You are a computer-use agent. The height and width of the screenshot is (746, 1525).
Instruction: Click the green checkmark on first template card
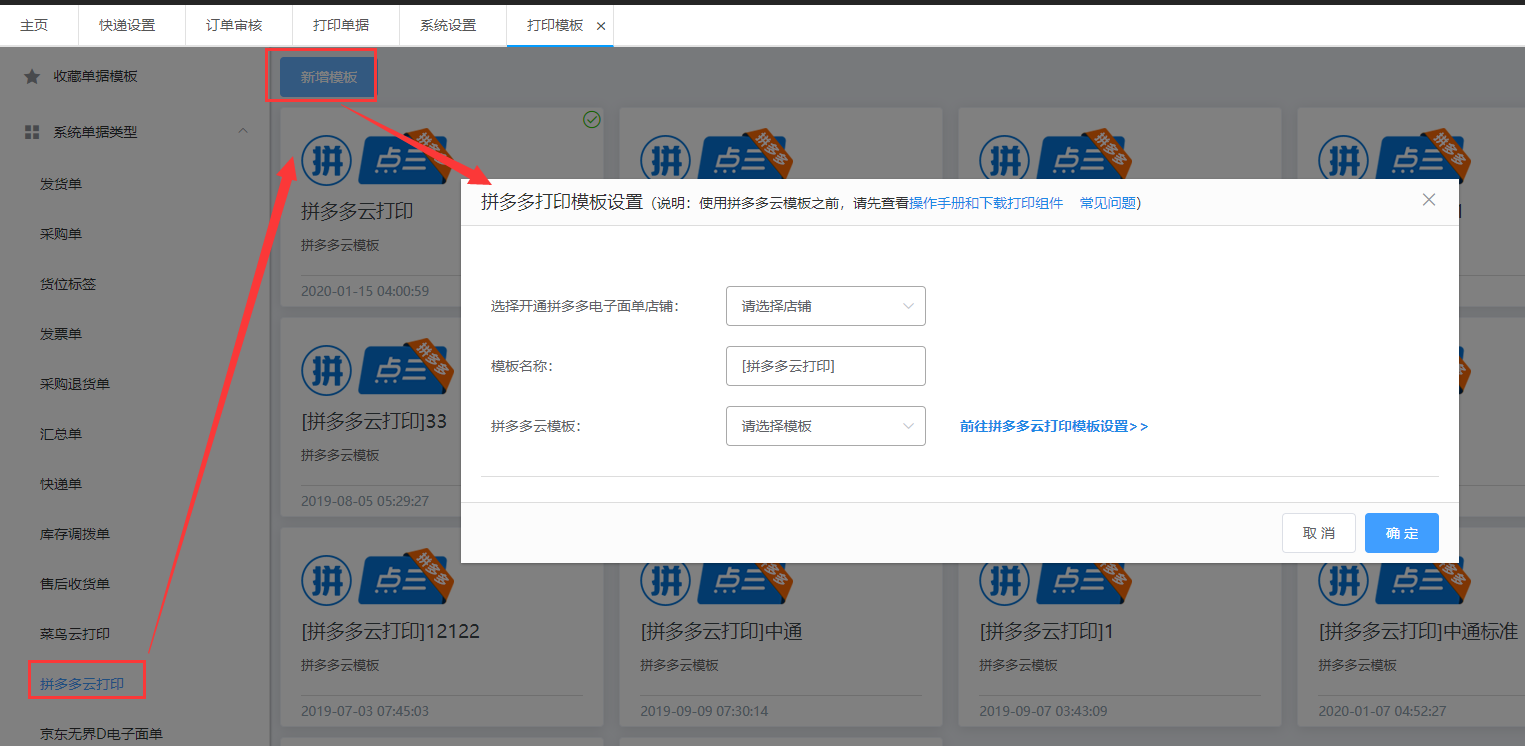click(x=592, y=120)
